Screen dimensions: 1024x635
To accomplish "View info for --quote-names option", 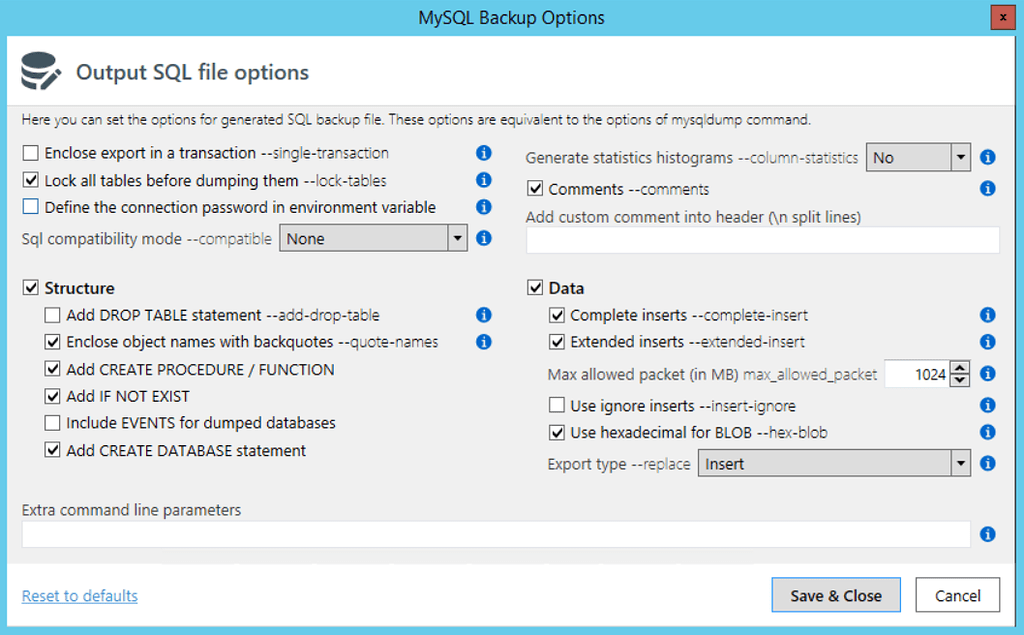I will point(484,341).
